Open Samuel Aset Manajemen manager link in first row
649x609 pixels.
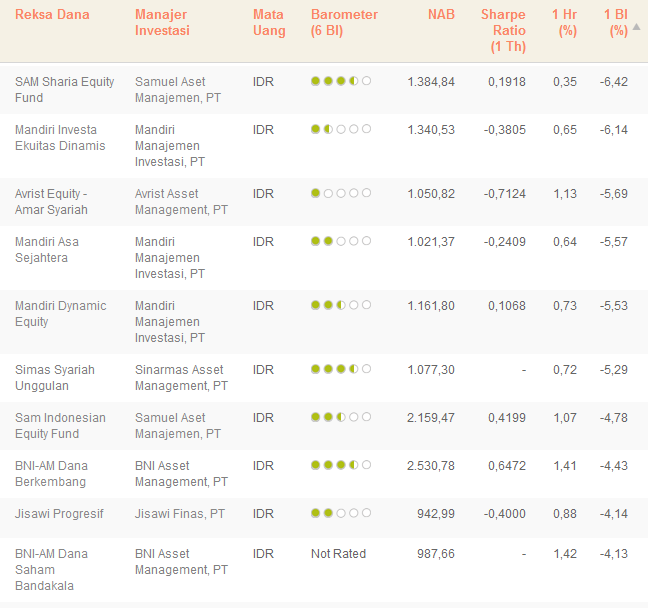pos(181,89)
